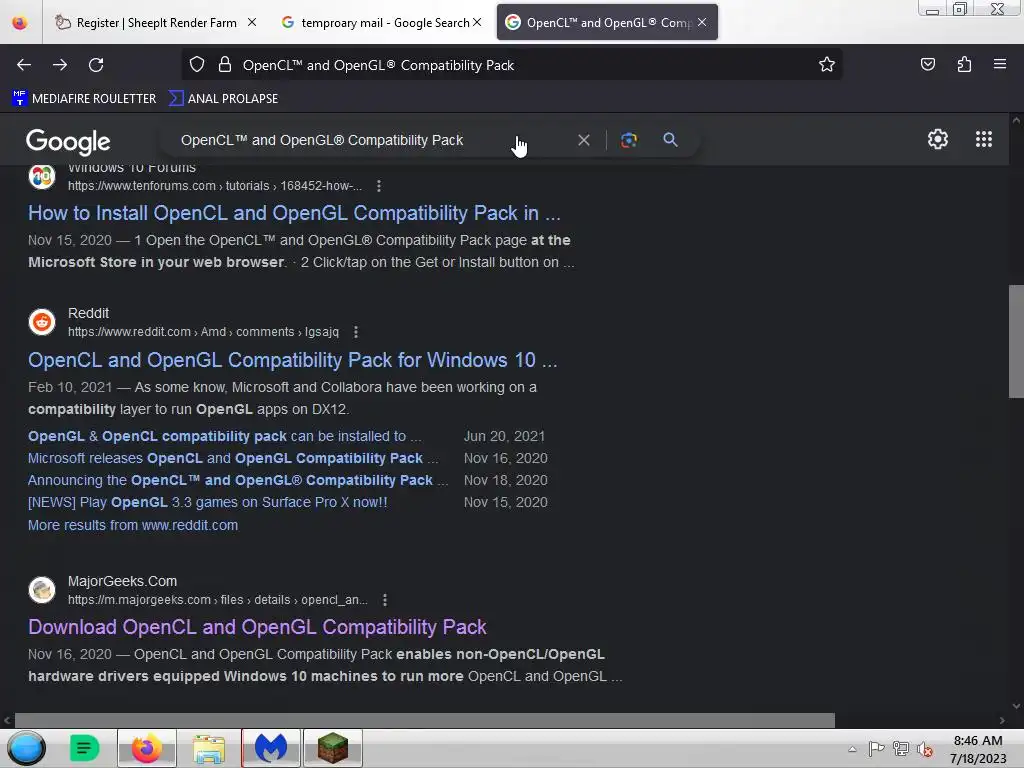This screenshot has height=768, width=1024.
Task: Bookmark this page with the star icon
Action: pyautogui.click(x=827, y=65)
